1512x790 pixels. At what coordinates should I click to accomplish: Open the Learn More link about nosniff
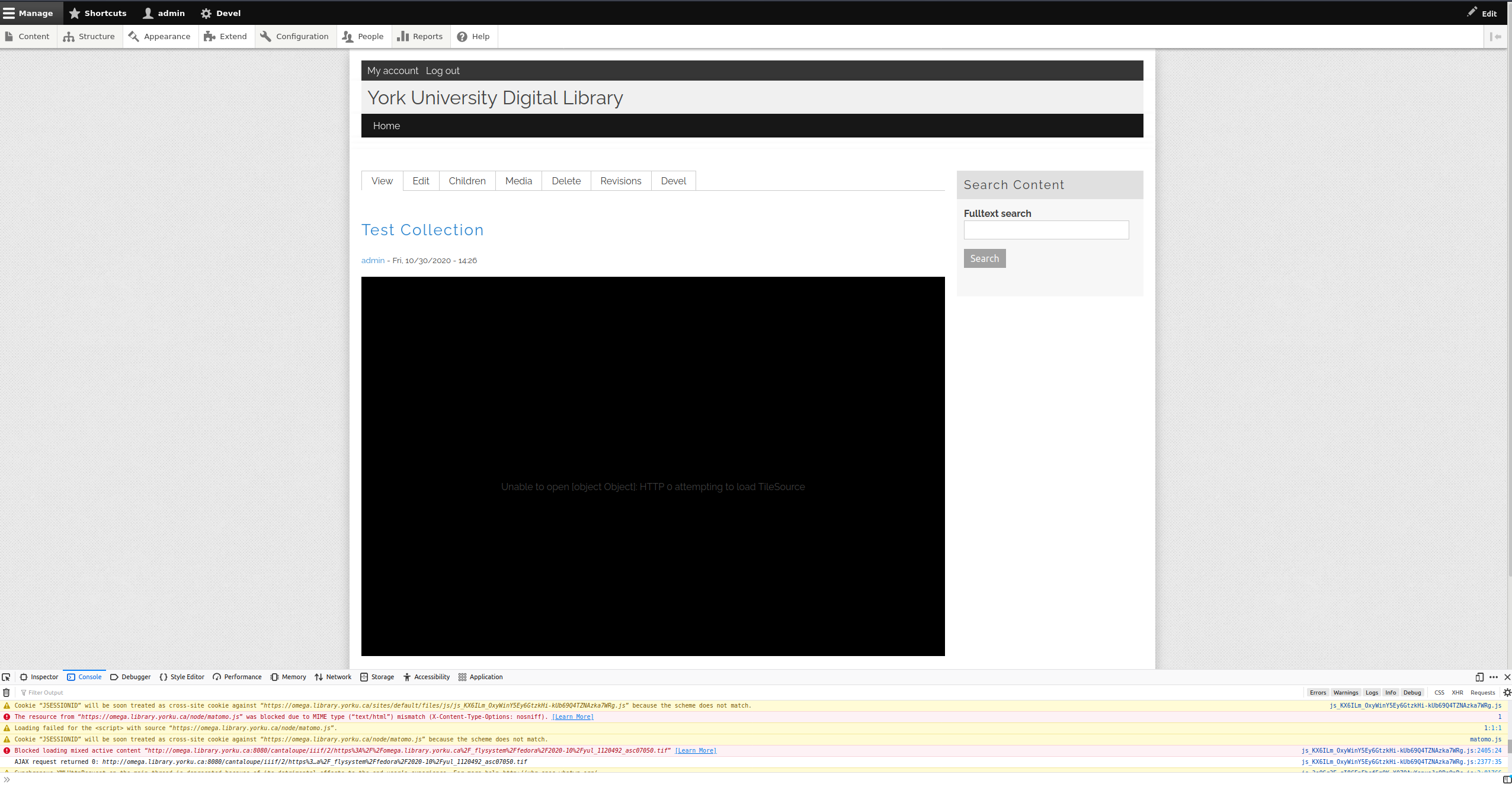[x=572, y=717]
